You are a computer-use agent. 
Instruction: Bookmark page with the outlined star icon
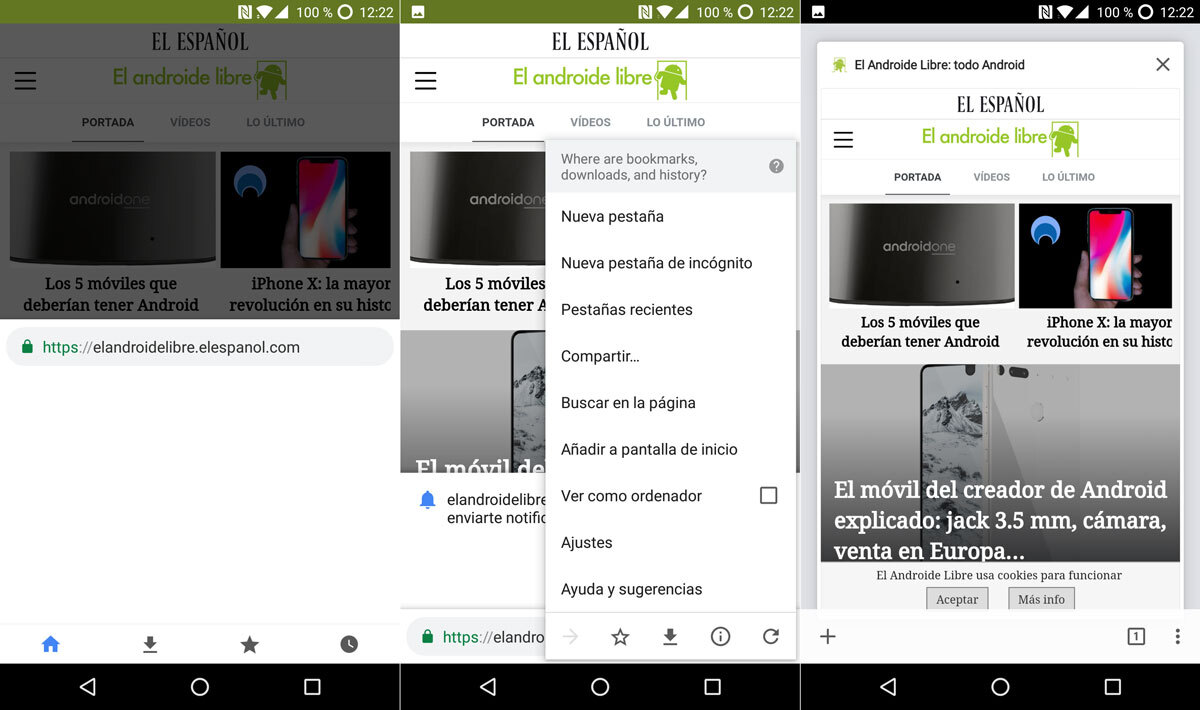pyautogui.click(x=620, y=636)
